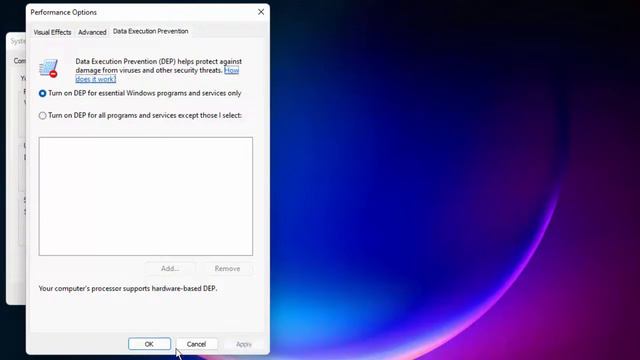Click the Apply button

pyautogui.click(x=244, y=344)
